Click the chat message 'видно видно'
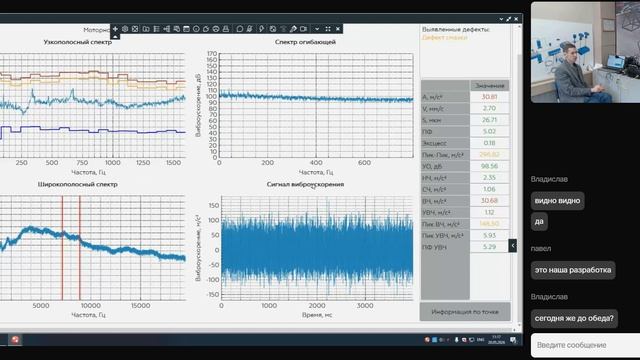Screen dimensions: 640x360 click(x=558, y=201)
